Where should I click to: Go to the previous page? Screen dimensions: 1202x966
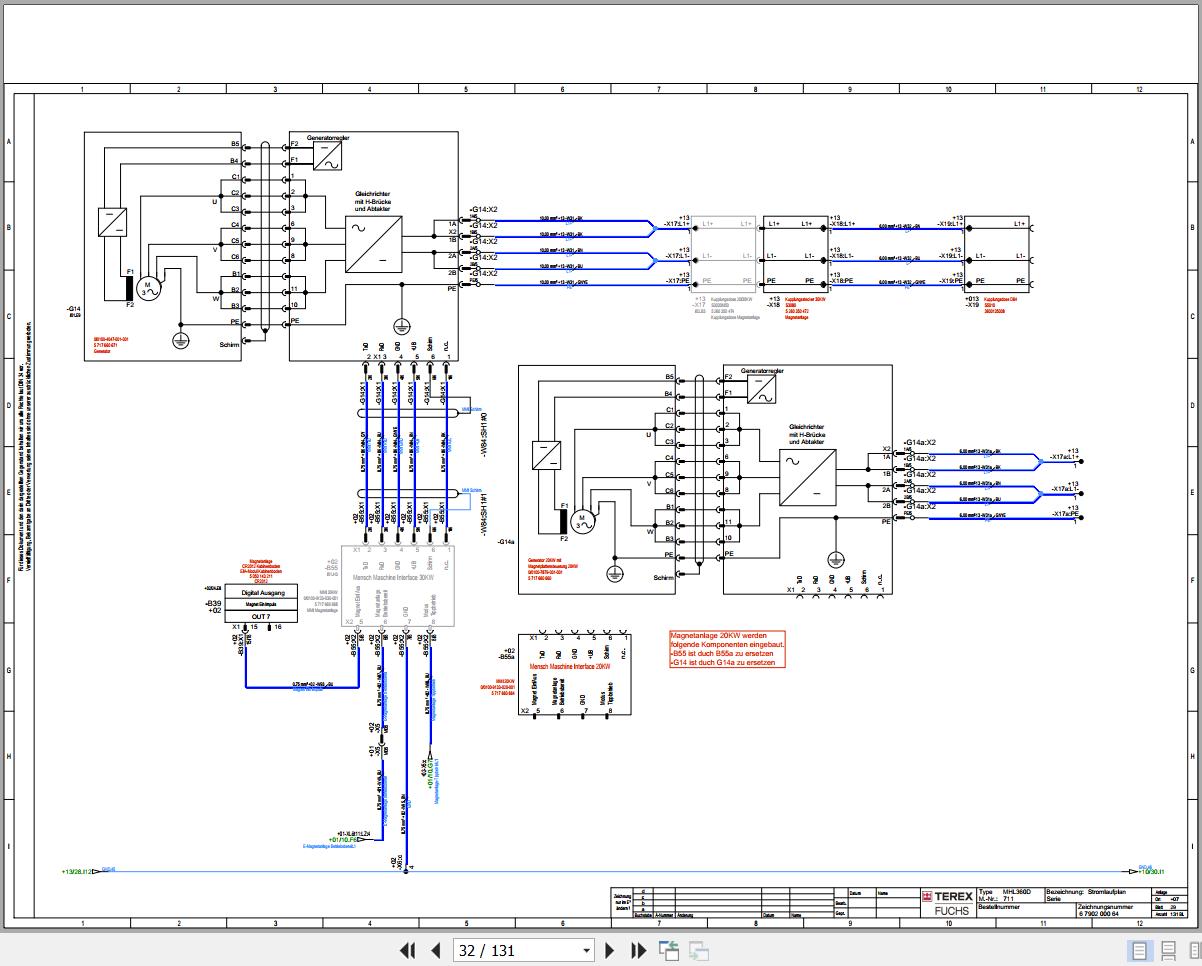point(435,950)
